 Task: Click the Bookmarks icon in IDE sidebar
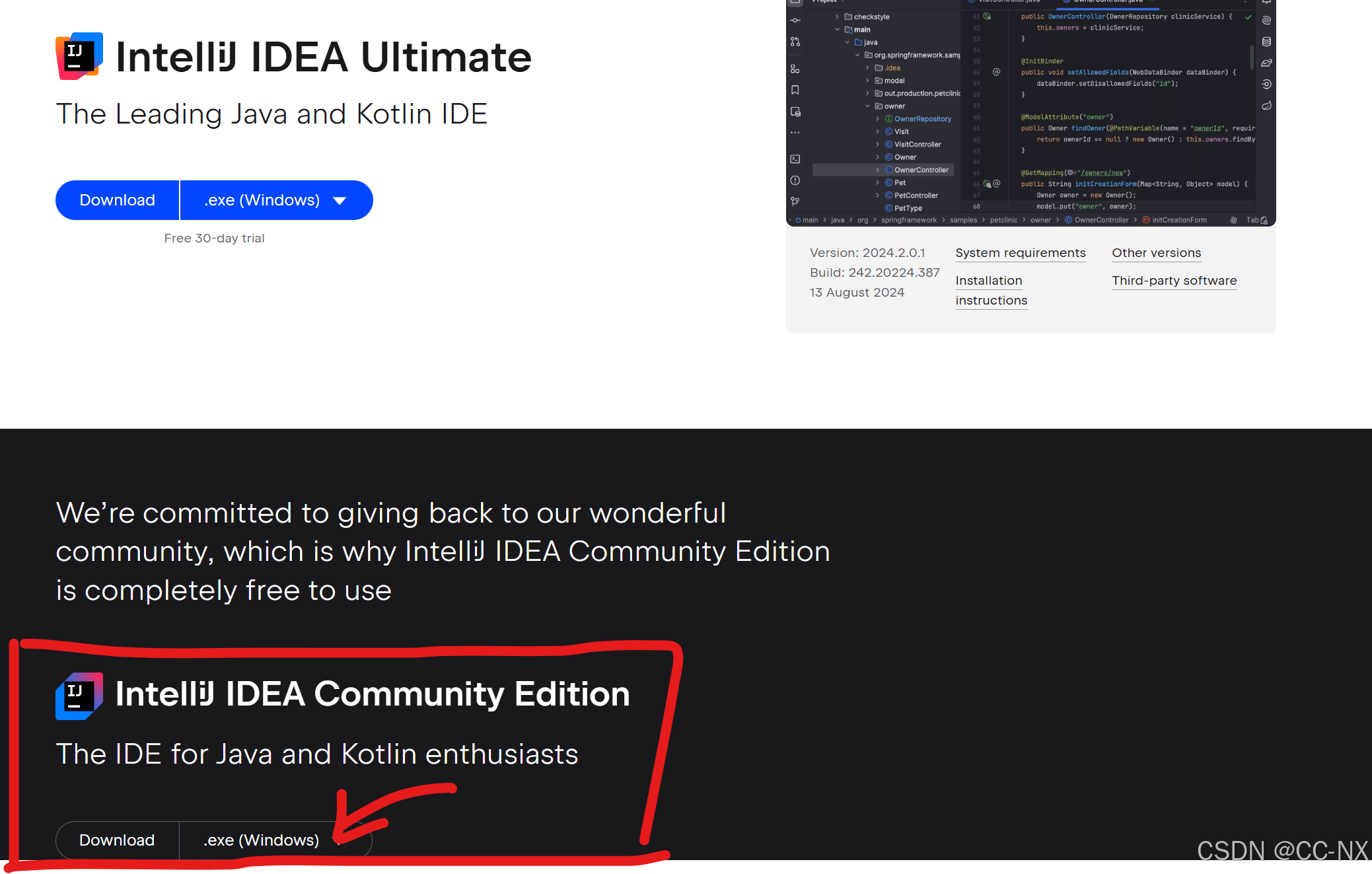pos(795,90)
